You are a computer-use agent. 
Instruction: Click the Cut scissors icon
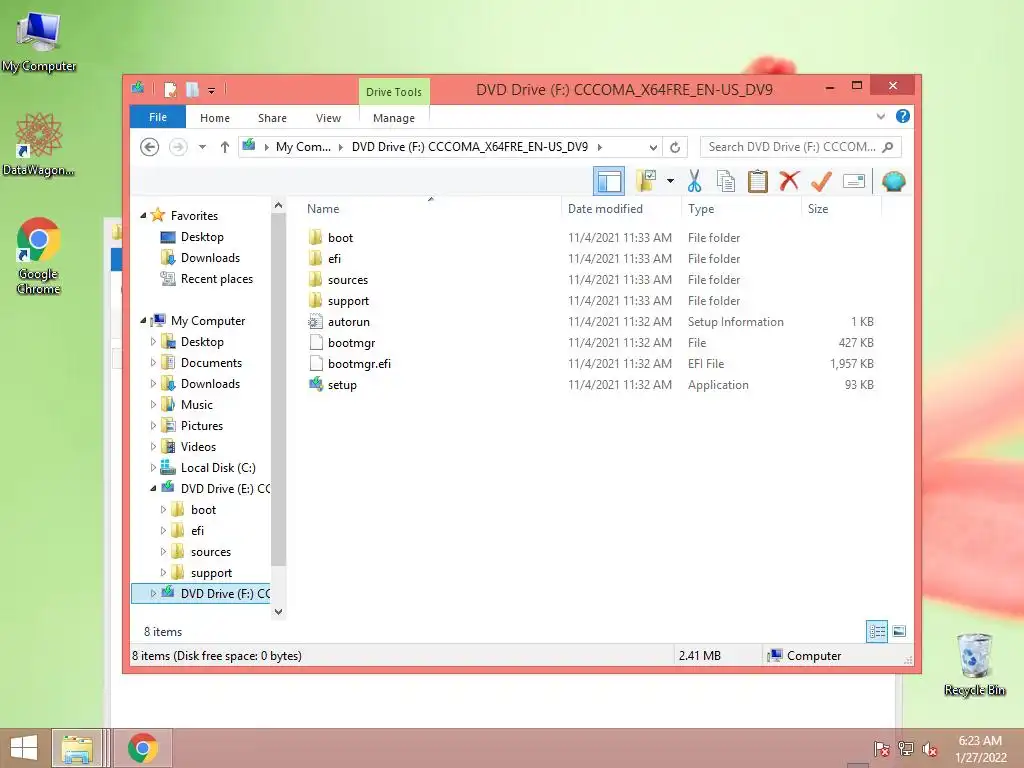(694, 181)
